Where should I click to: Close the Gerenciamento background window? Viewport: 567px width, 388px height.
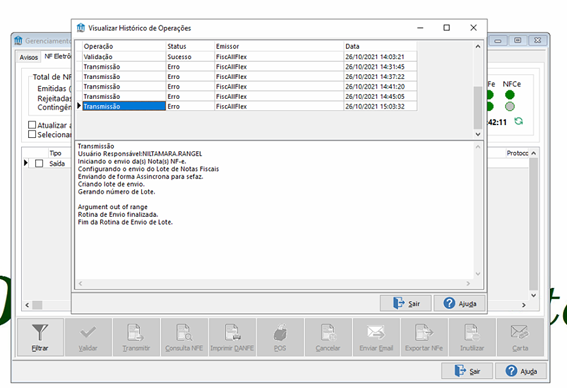tap(537, 40)
